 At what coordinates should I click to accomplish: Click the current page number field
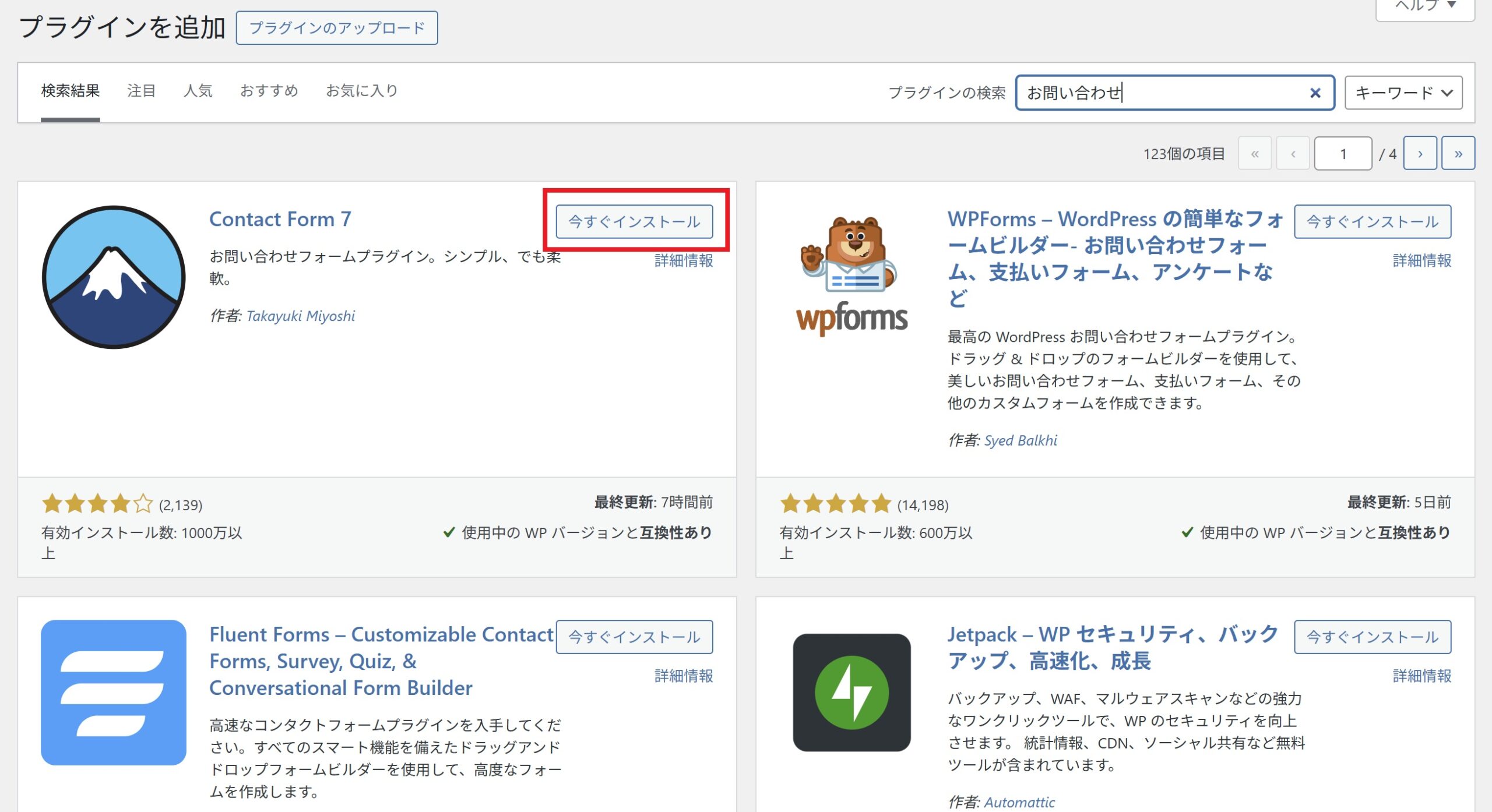(x=1342, y=154)
